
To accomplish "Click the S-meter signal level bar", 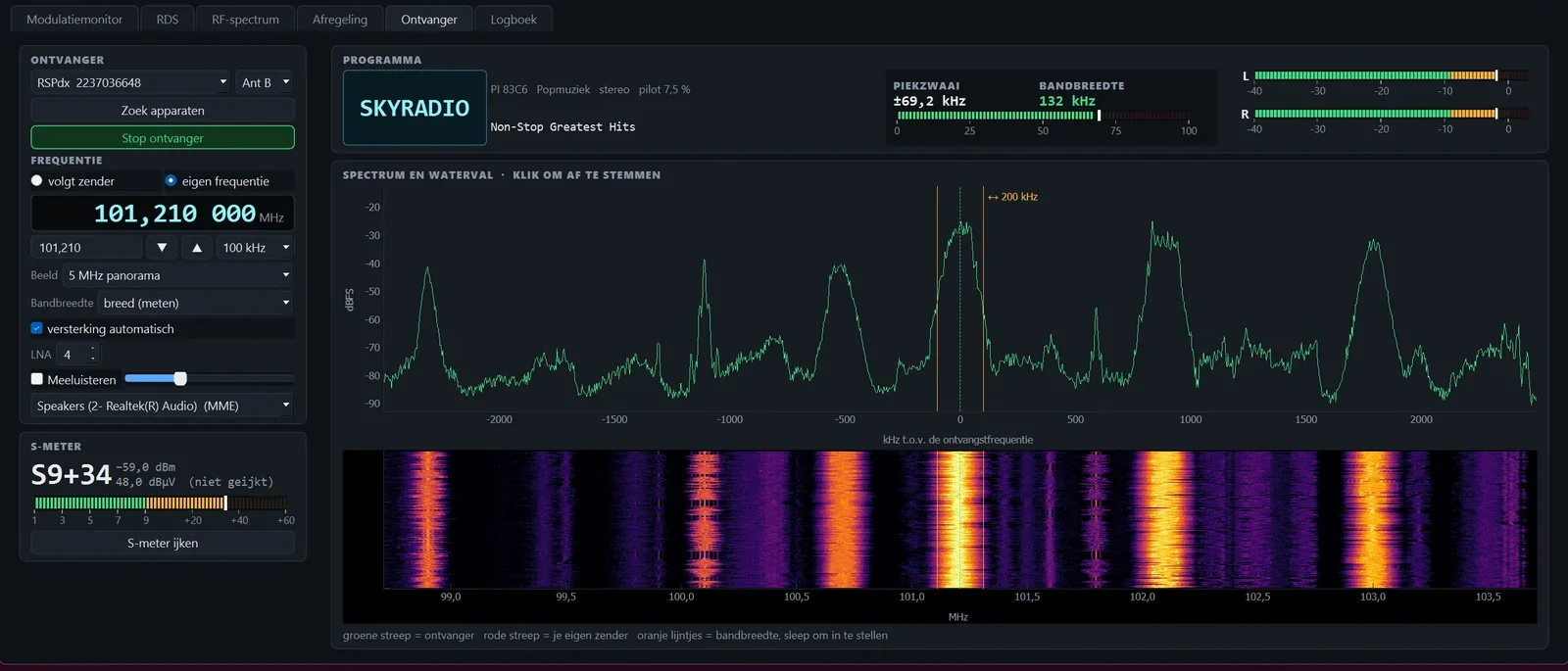I will (x=160, y=503).
